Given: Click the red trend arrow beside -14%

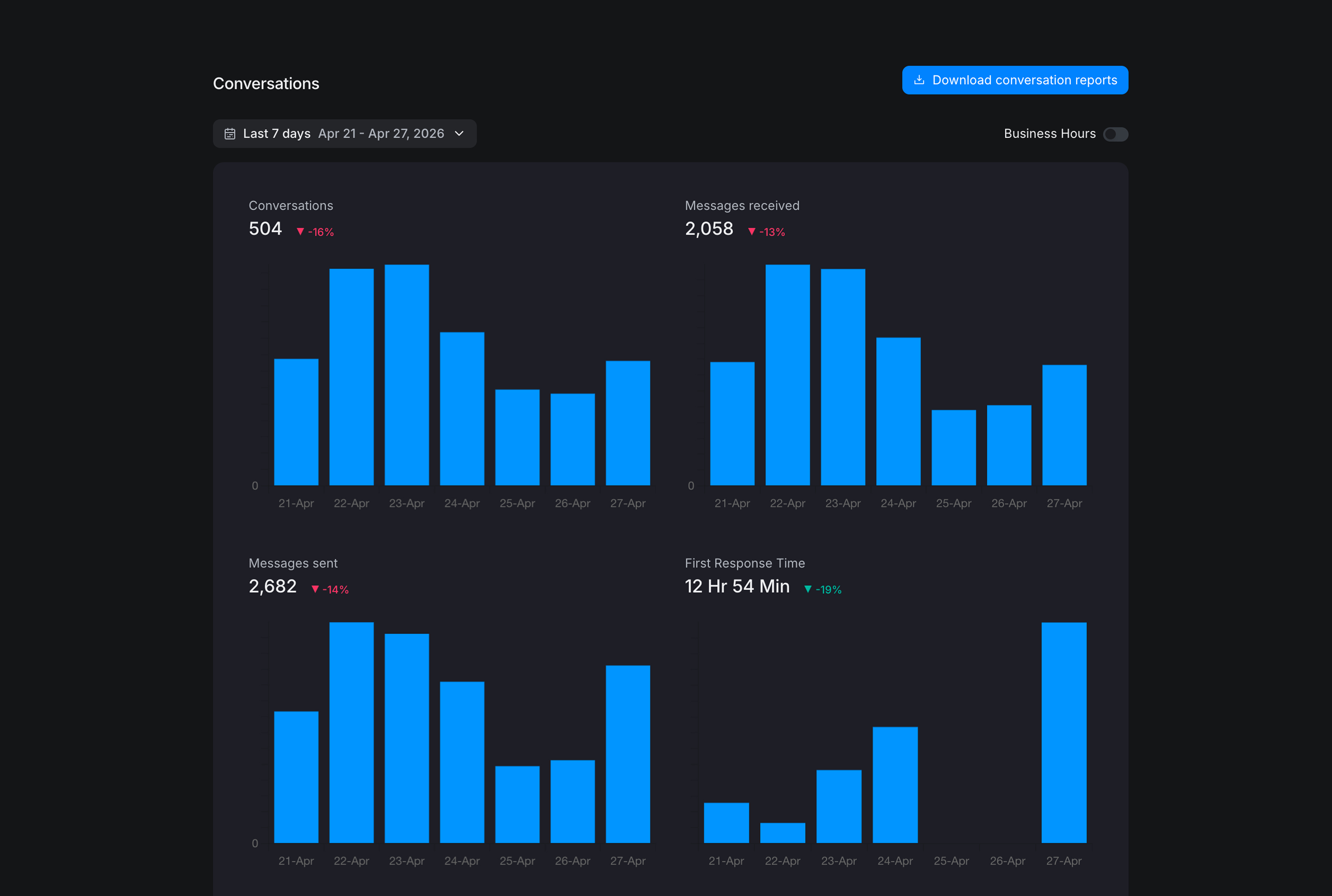Looking at the screenshot, I should pos(315,589).
